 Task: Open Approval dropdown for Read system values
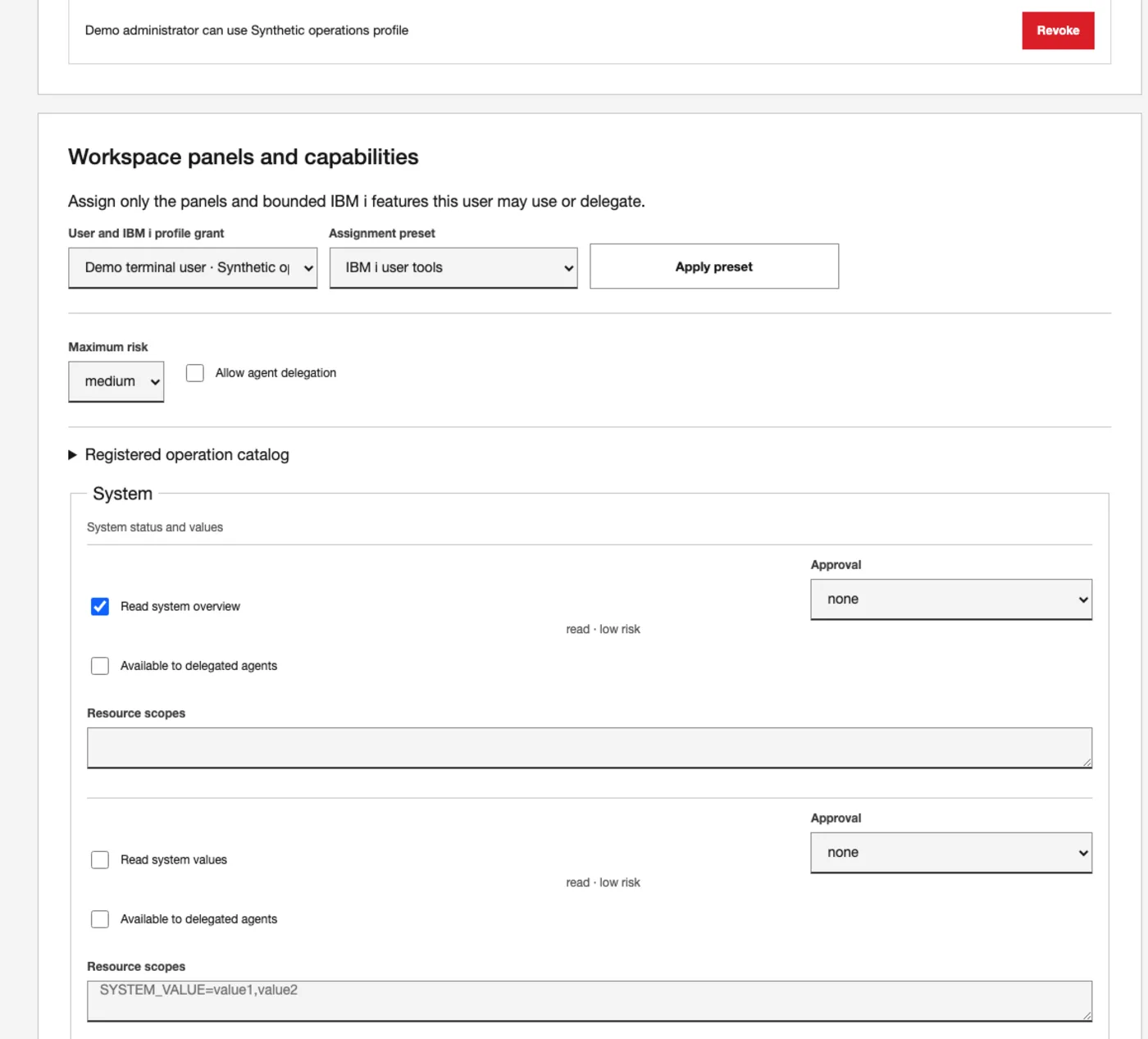951,853
